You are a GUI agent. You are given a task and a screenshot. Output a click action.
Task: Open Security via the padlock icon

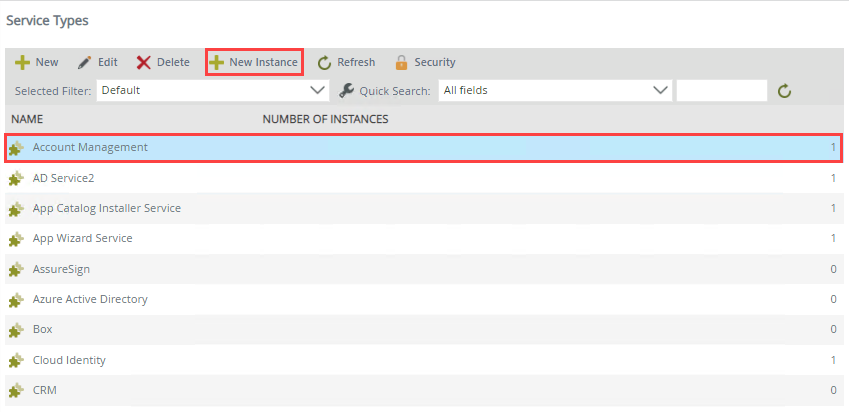[401, 62]
